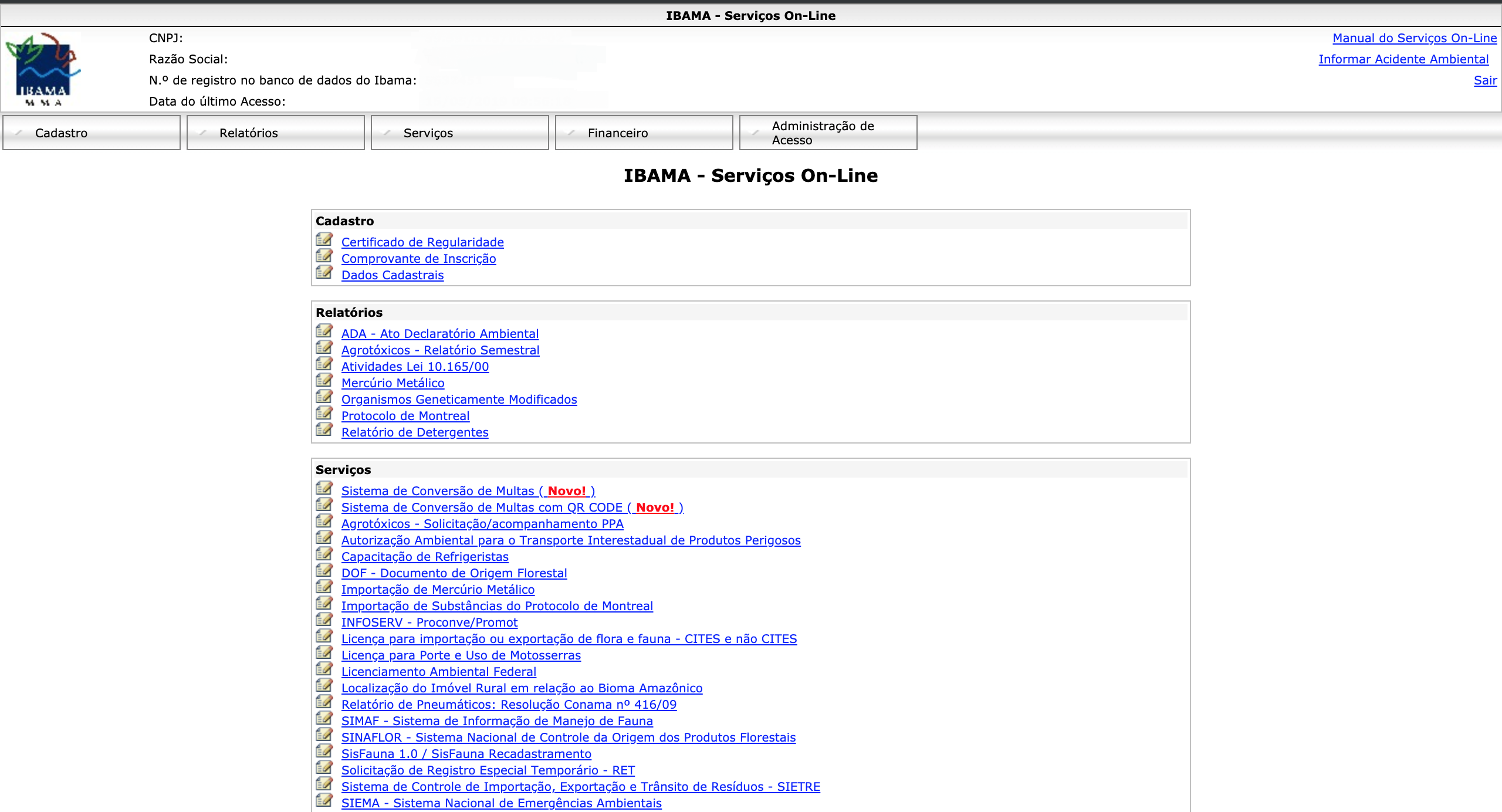This screenshot has height=812, width=1502.
Task: Click the icon beside Conversão de Multas com QR CODE
Action: (x=324, y=505)
